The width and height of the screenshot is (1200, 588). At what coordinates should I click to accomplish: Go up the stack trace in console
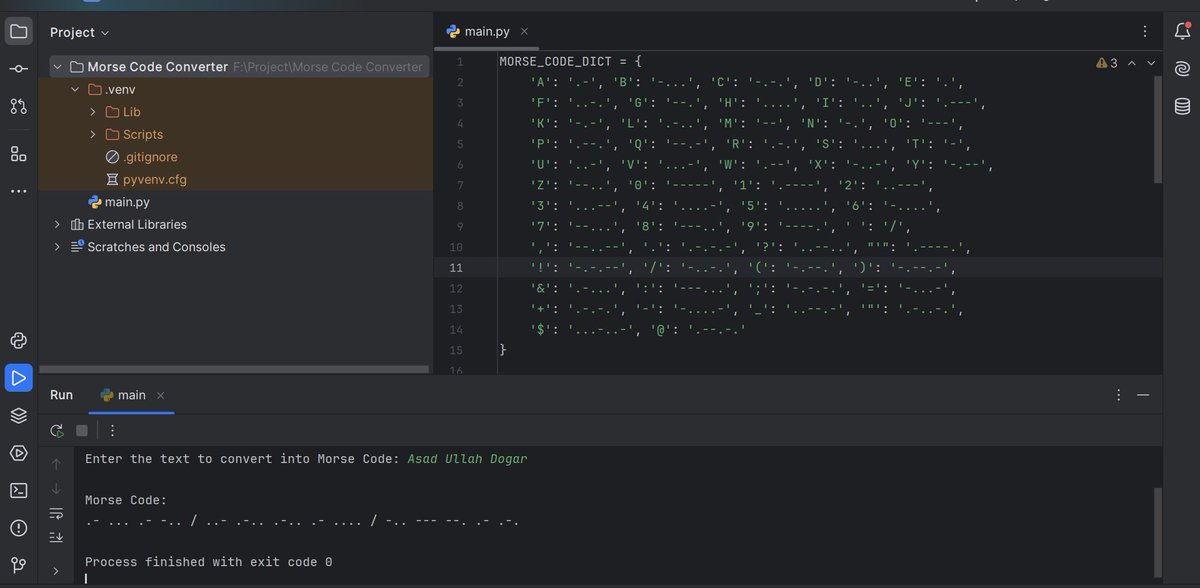click(x=57, y=464)
